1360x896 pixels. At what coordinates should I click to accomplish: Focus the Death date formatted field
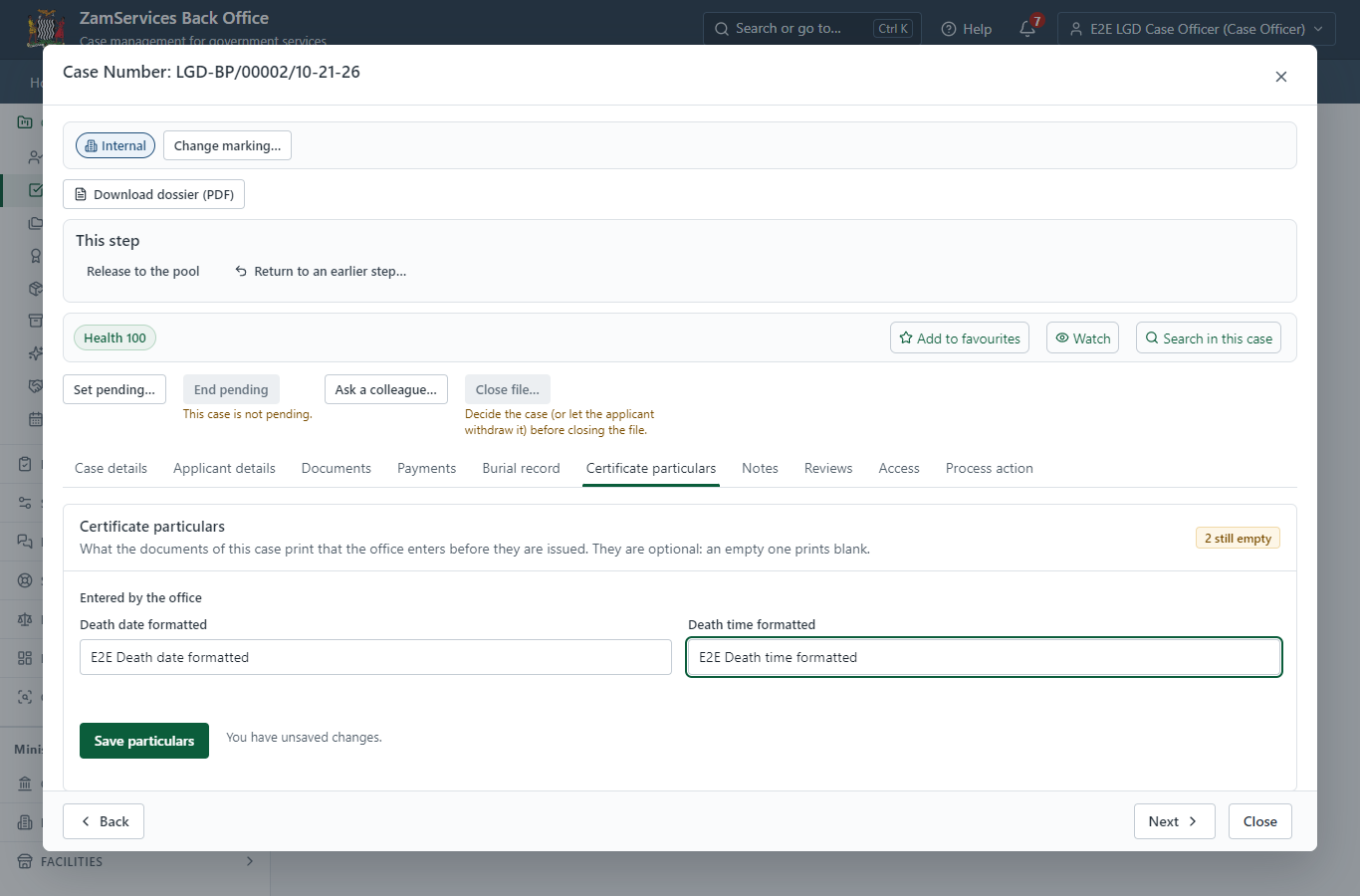pos(375,657)
